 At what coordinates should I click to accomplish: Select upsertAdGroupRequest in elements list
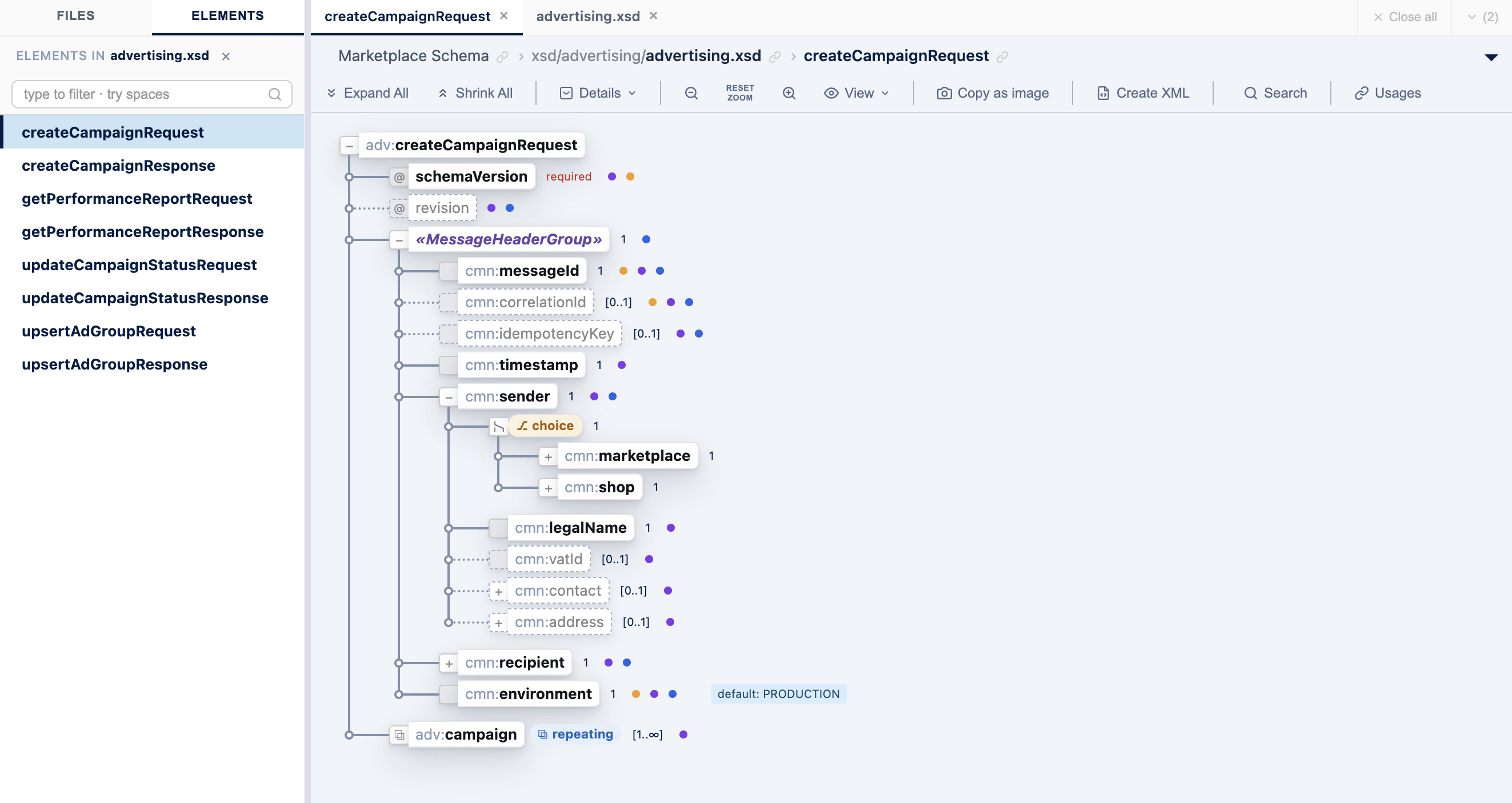tap(152, 331)
